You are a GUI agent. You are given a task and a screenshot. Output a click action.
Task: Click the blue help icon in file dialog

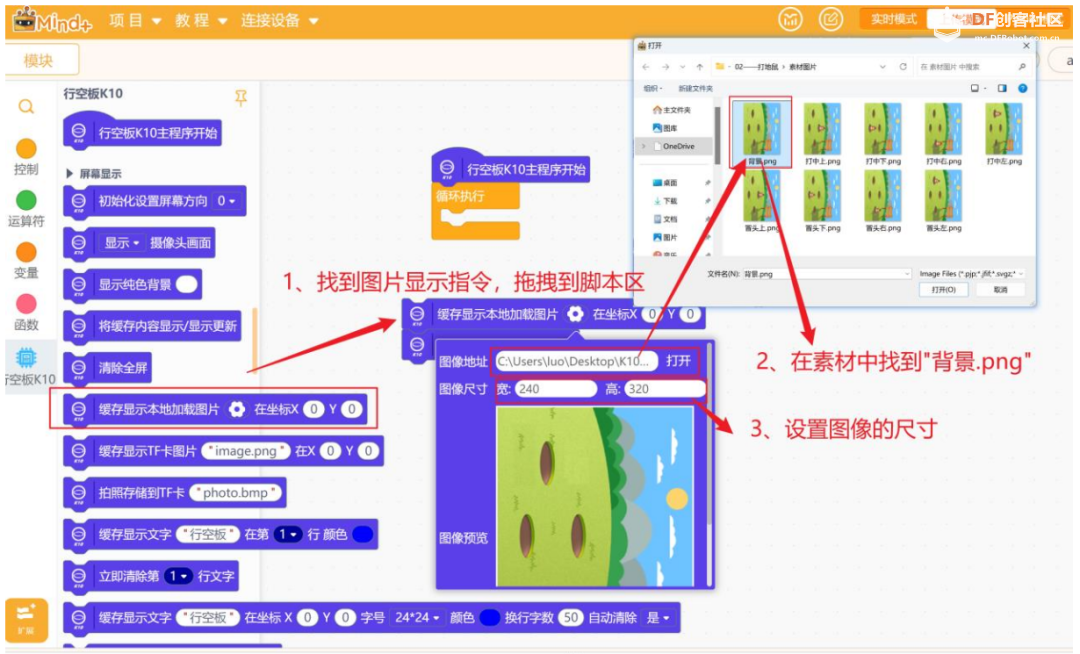coord(1023,88)
